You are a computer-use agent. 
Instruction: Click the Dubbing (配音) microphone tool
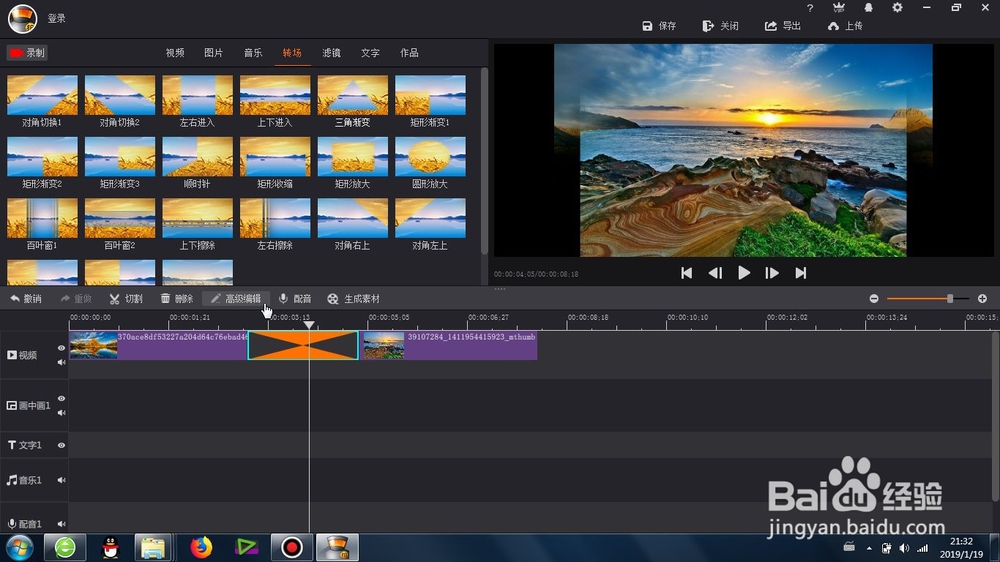[295, 299]
